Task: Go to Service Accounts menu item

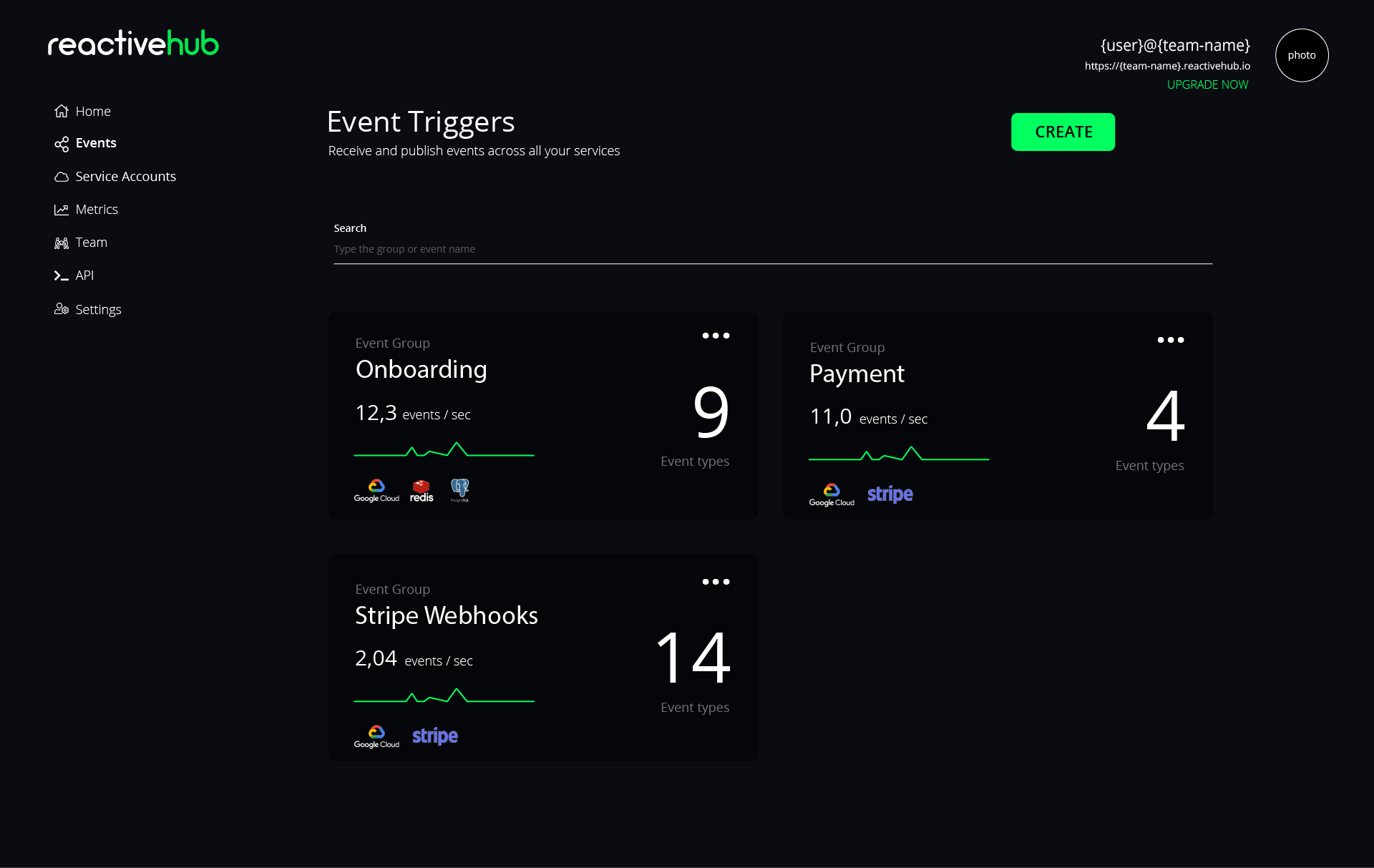Action: (125, 177)
